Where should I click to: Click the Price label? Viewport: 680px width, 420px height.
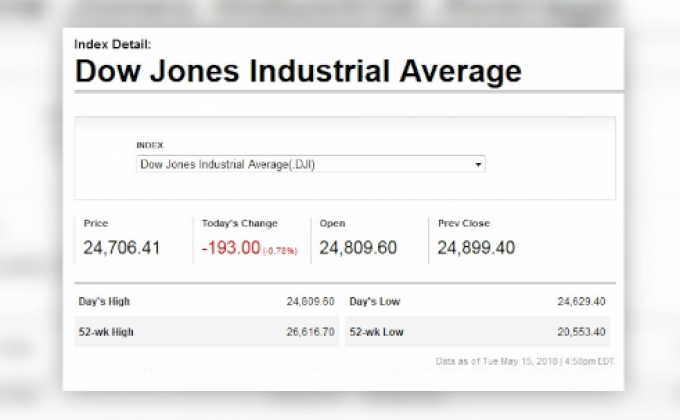coord(96,223)
